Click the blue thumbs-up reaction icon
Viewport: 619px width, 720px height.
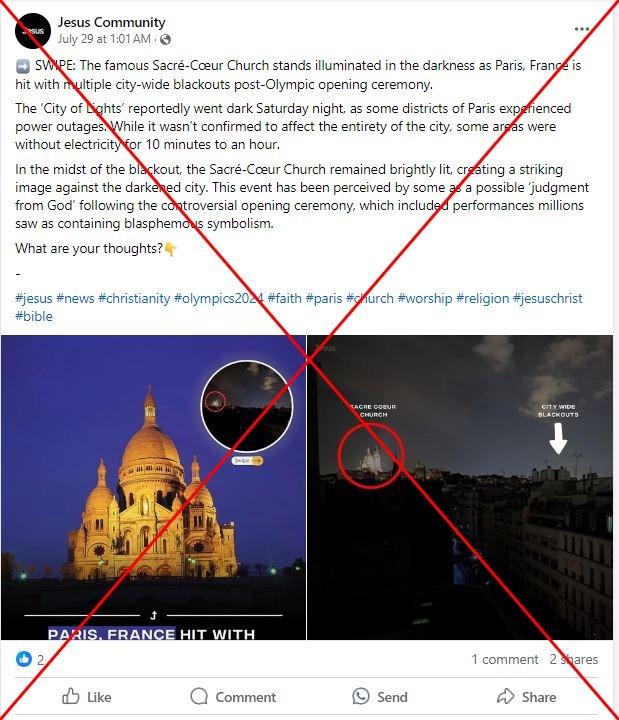pos(24,659)
